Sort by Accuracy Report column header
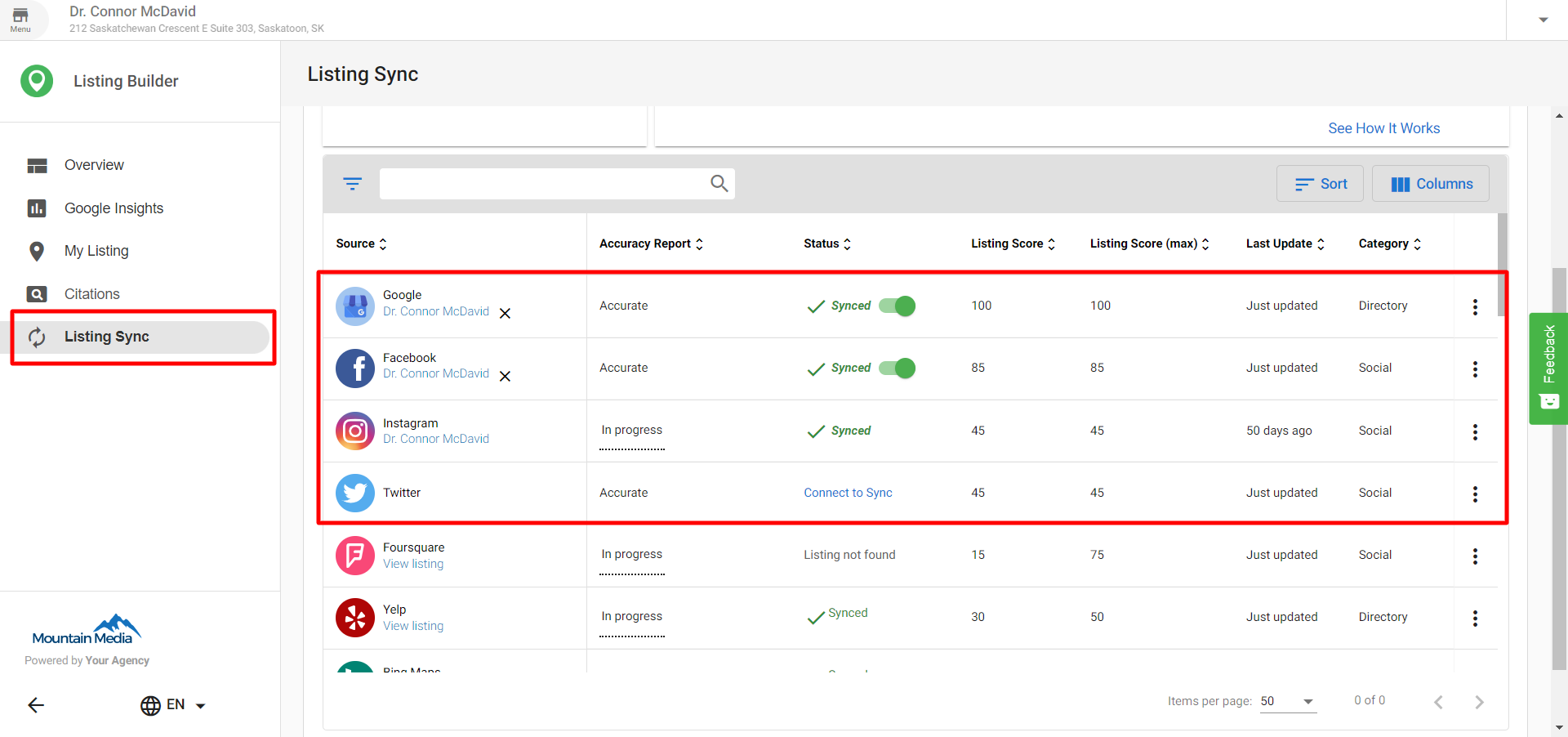 [x=651, y=243]
